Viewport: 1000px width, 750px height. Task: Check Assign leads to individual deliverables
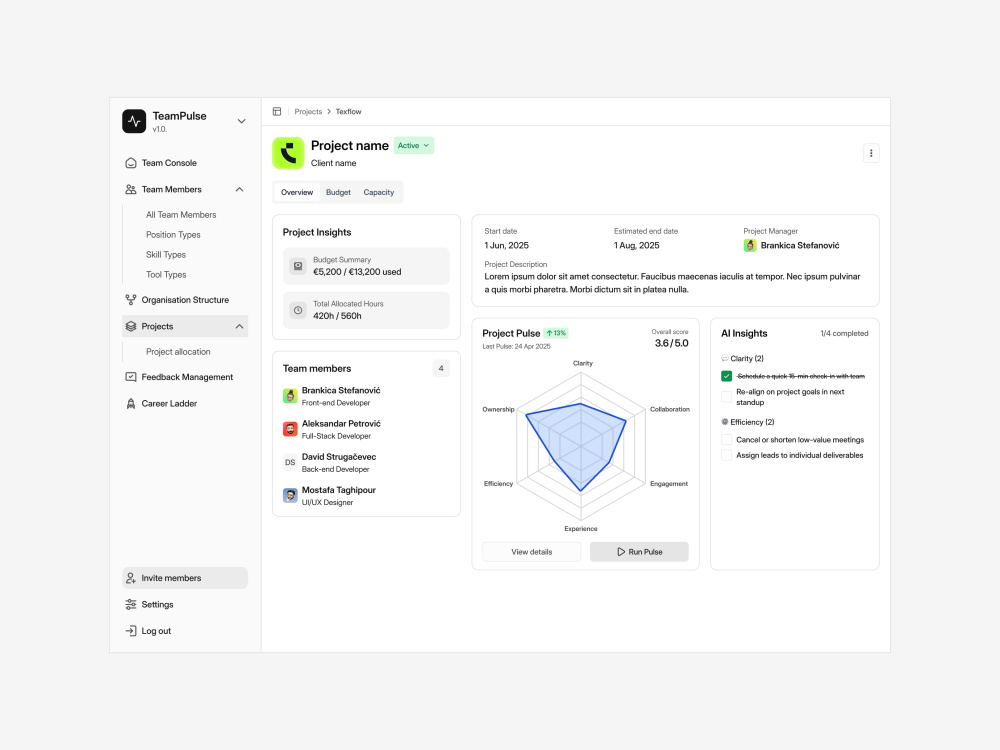(726, 455)
